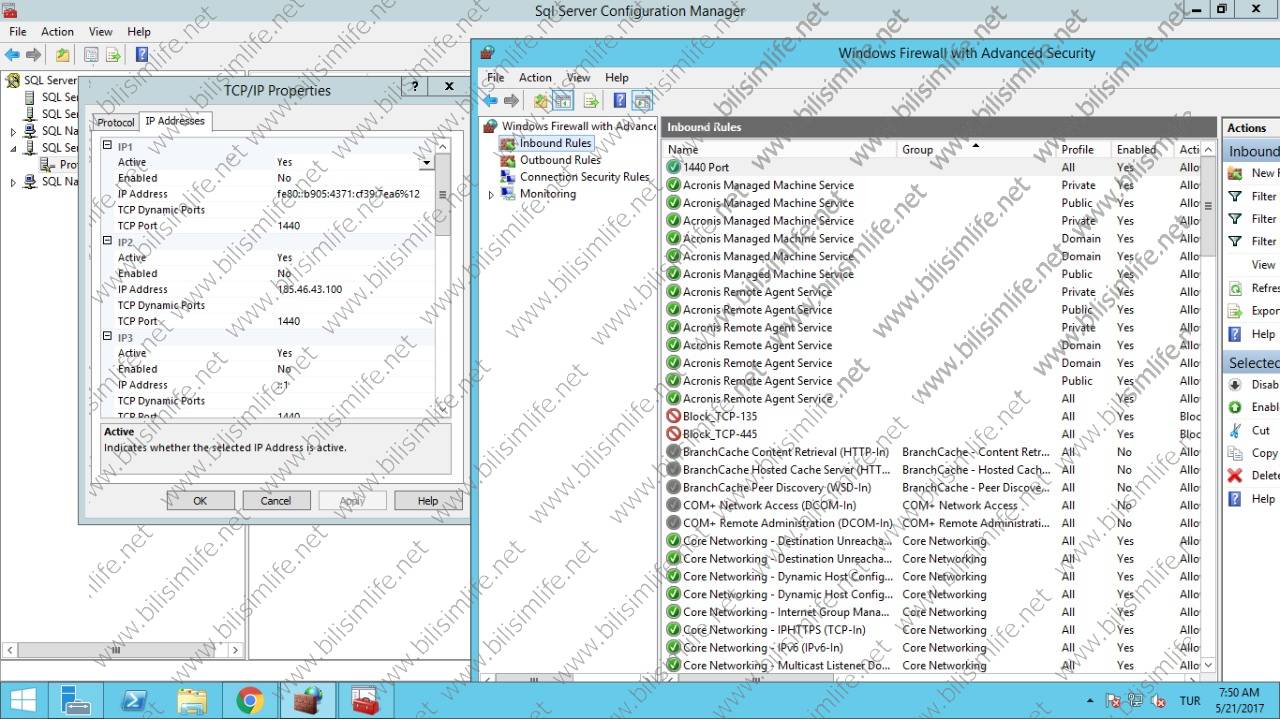The height and width of the screenshot is (719, 1280).
Task: Click Help icon in Firewall toolbar
Action: 620,101
